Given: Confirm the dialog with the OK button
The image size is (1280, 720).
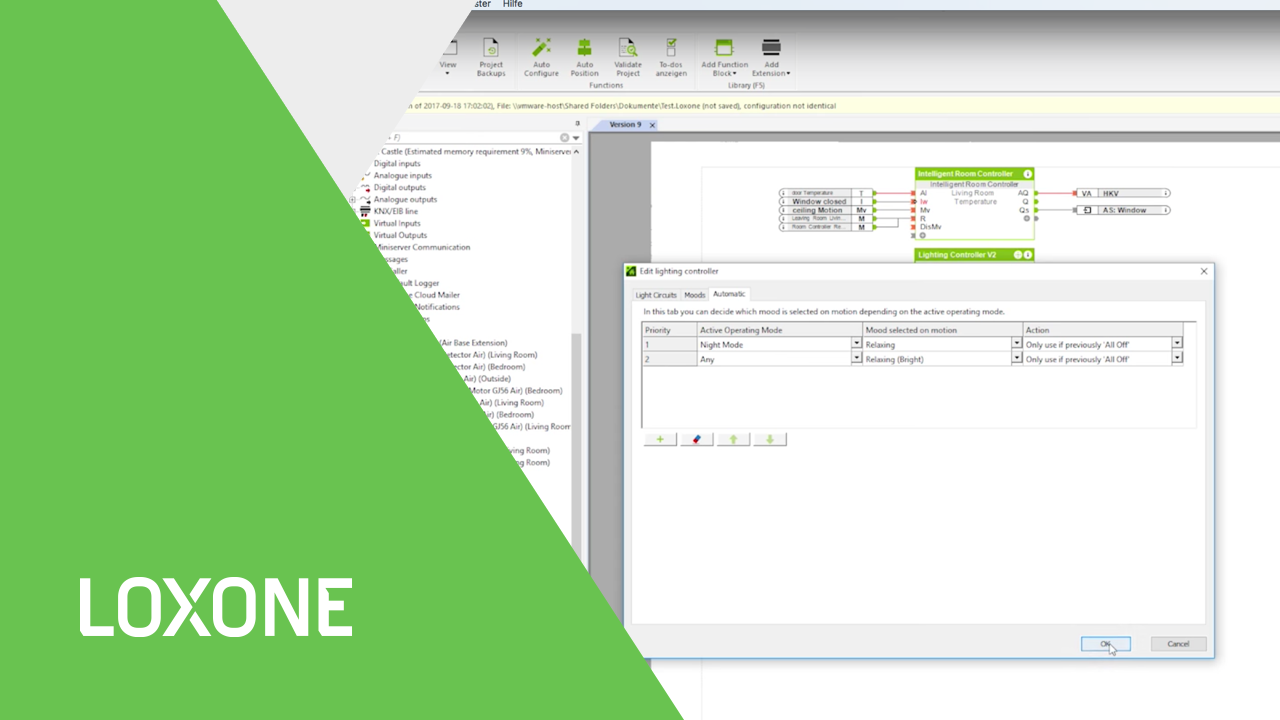Looking at the screenshot, I should pyautogui.click(x=1105, y=644).
